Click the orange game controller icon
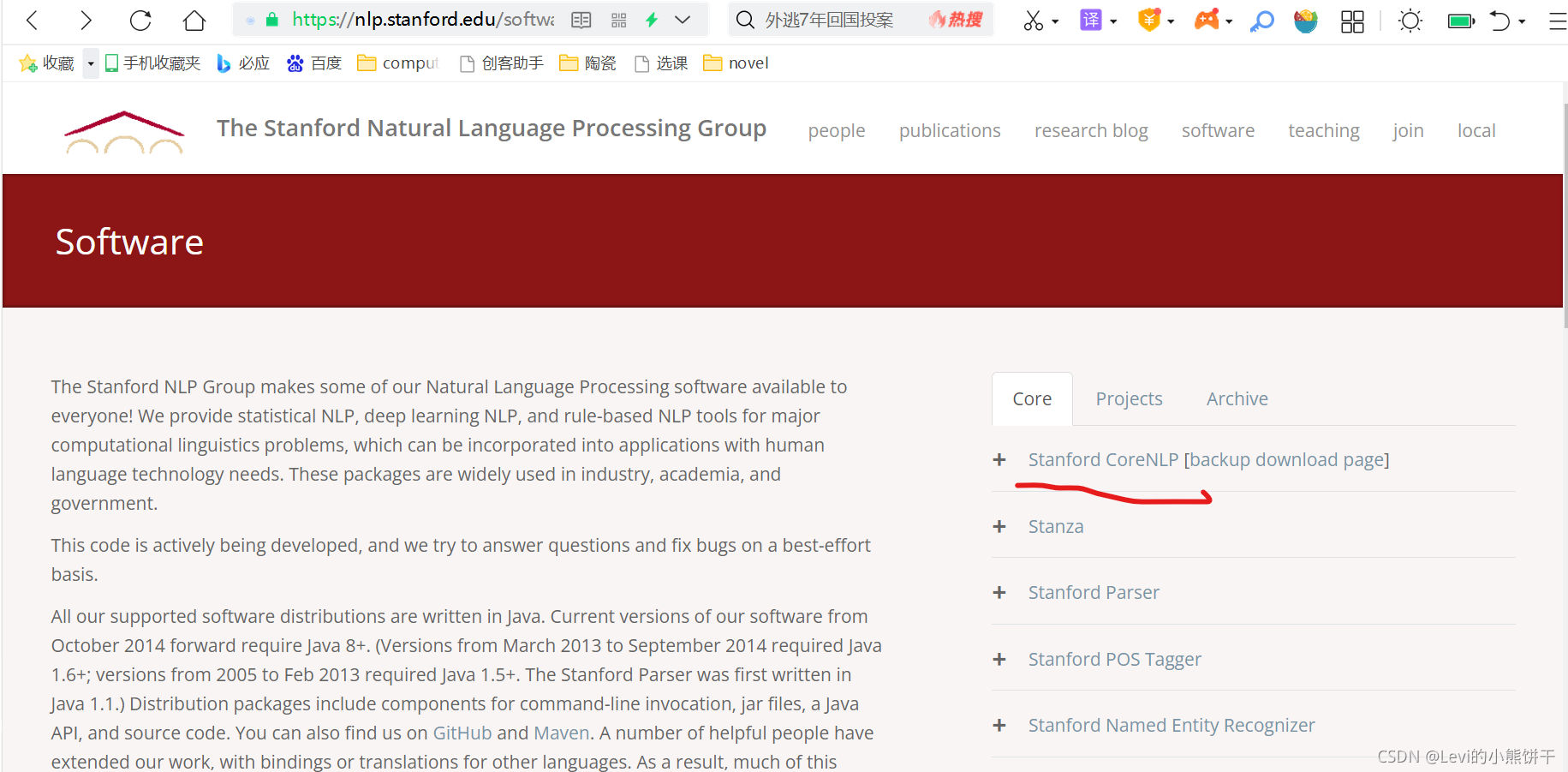Screen dimensions: 1568x772 pyautogui.click(x=1207, y=19)
